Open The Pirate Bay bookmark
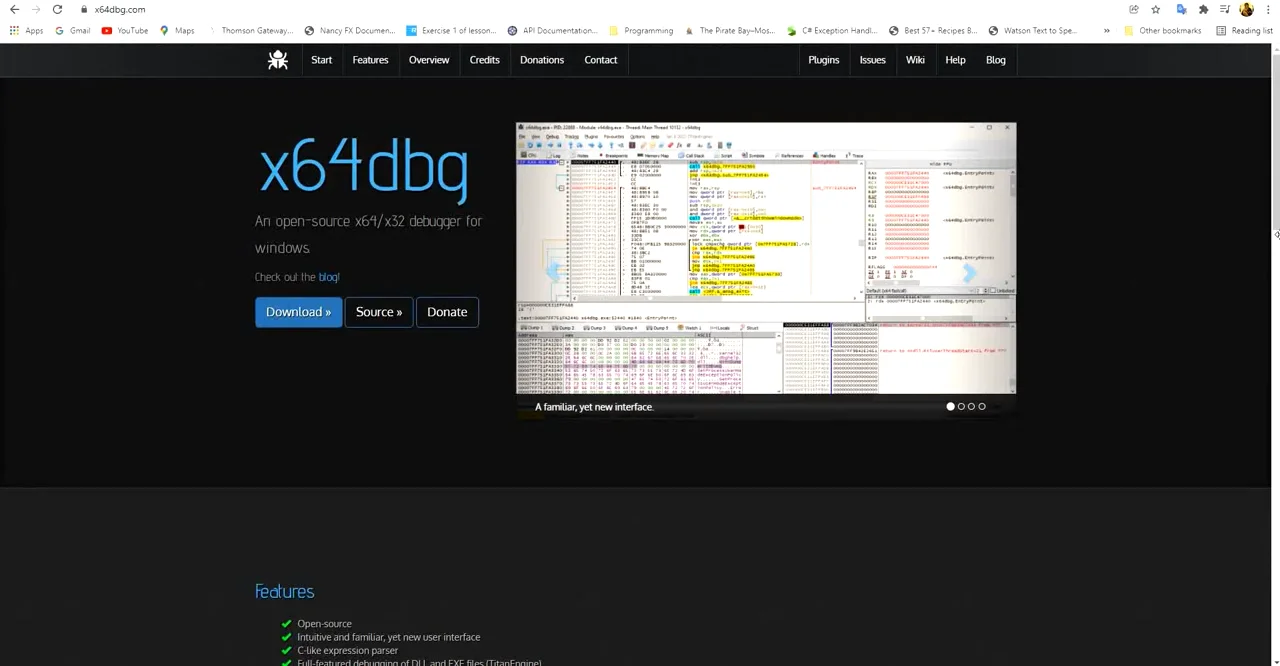Image resolution: width=1280 pixels, height=666 pixels. [x=730, y=31]
